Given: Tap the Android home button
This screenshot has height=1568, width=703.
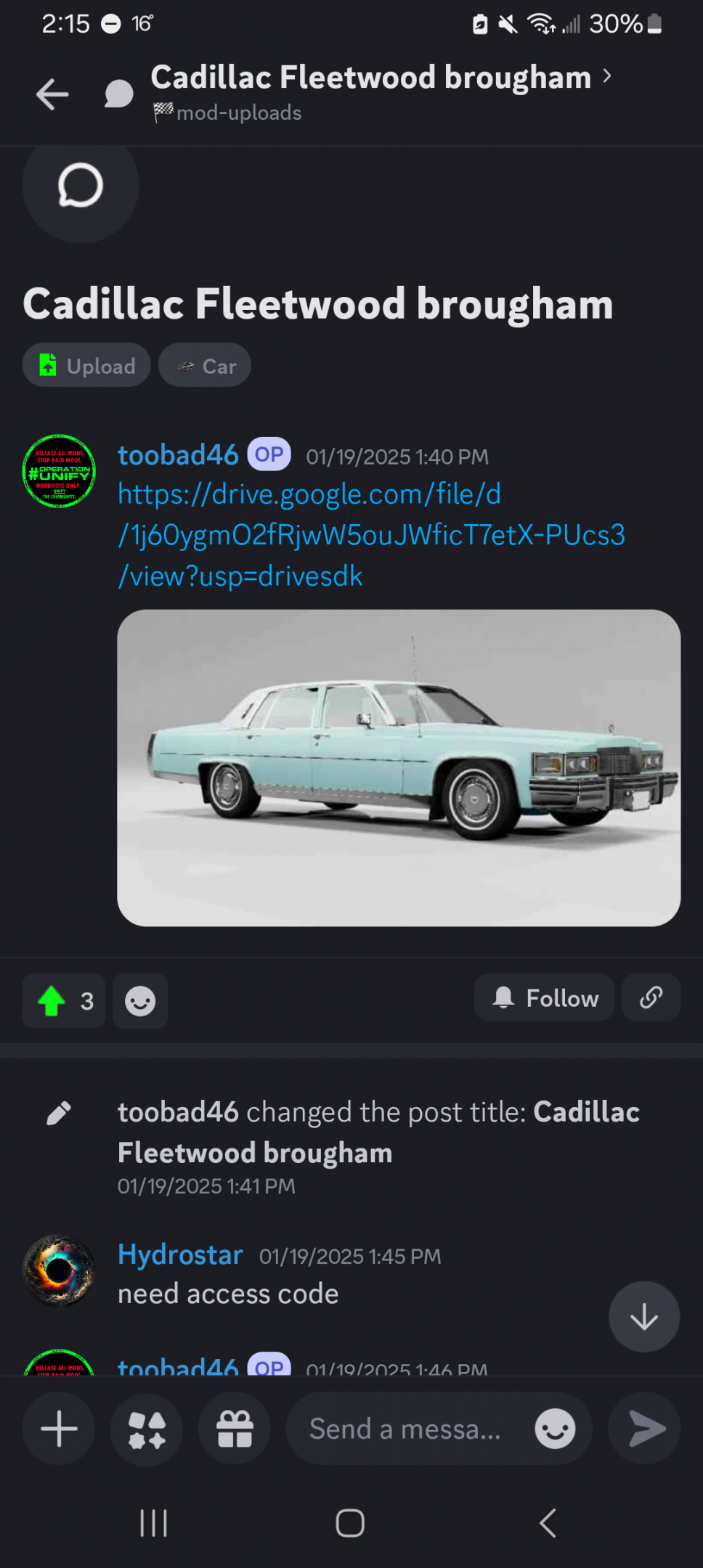Looking at the screenshot, I should [350, 1523].
